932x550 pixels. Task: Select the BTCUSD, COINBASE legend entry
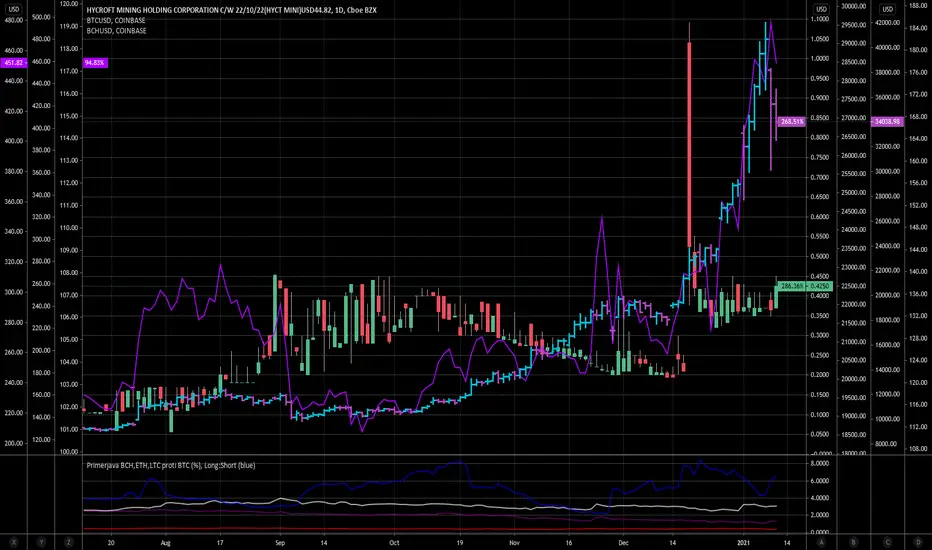pos(116,20)
